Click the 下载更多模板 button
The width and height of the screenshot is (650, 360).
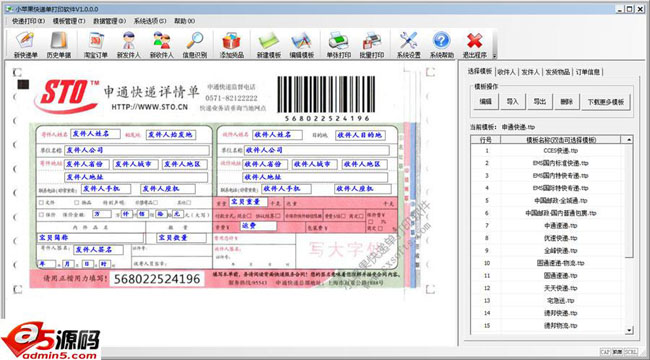pos(606,102)
